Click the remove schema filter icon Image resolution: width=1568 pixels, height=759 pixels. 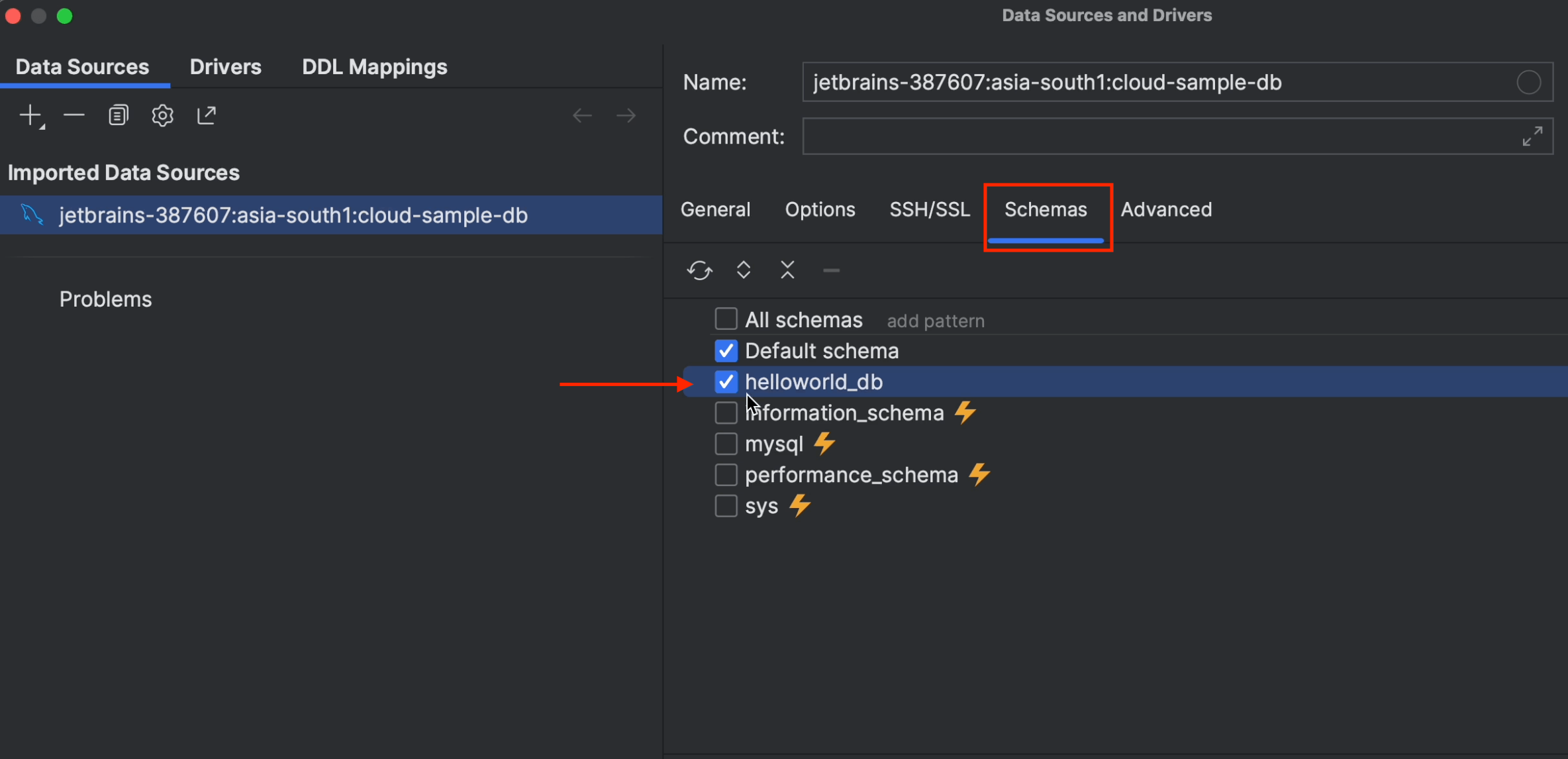point(831,270)
